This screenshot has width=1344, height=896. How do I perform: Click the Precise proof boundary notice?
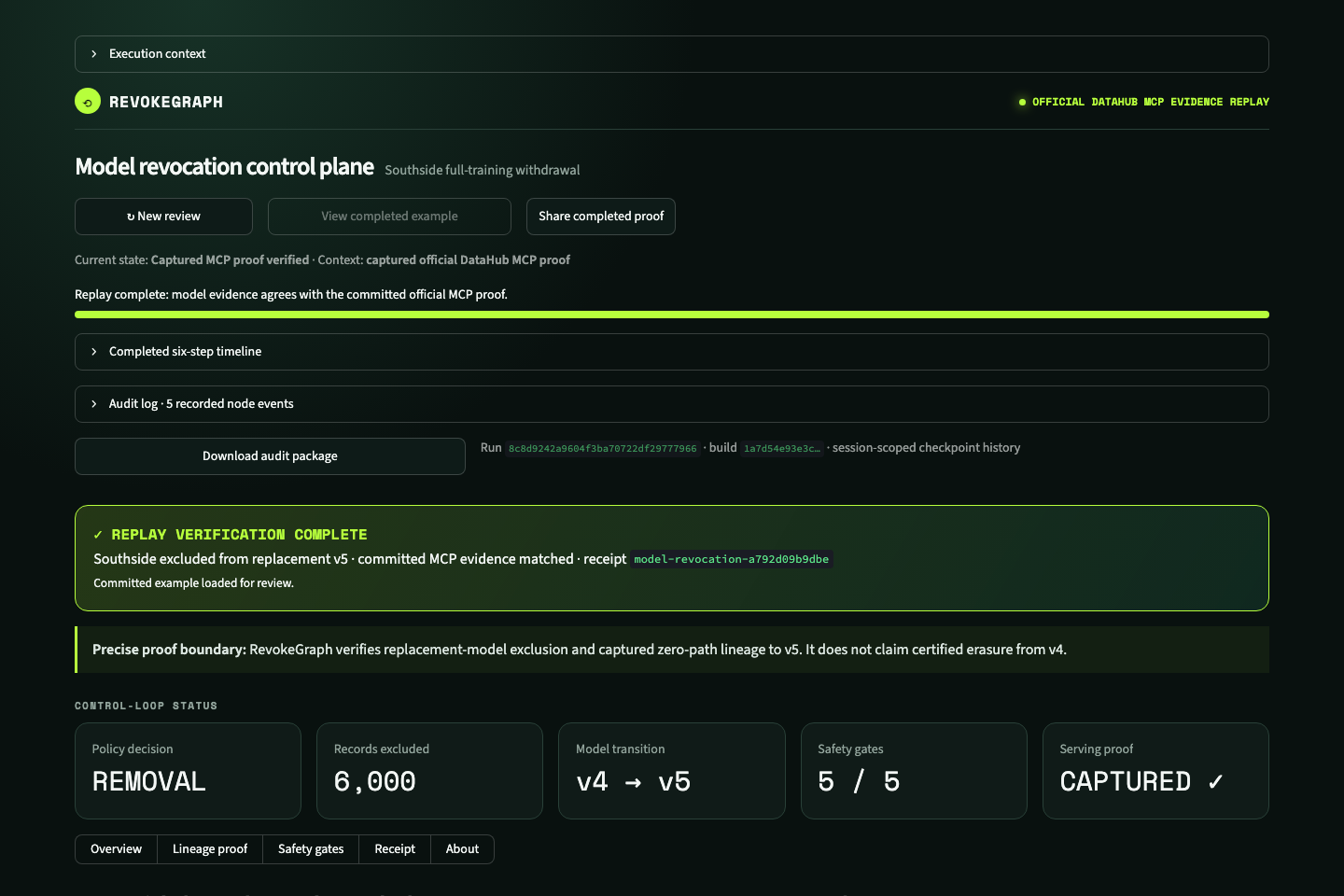(x=672, y=650)
